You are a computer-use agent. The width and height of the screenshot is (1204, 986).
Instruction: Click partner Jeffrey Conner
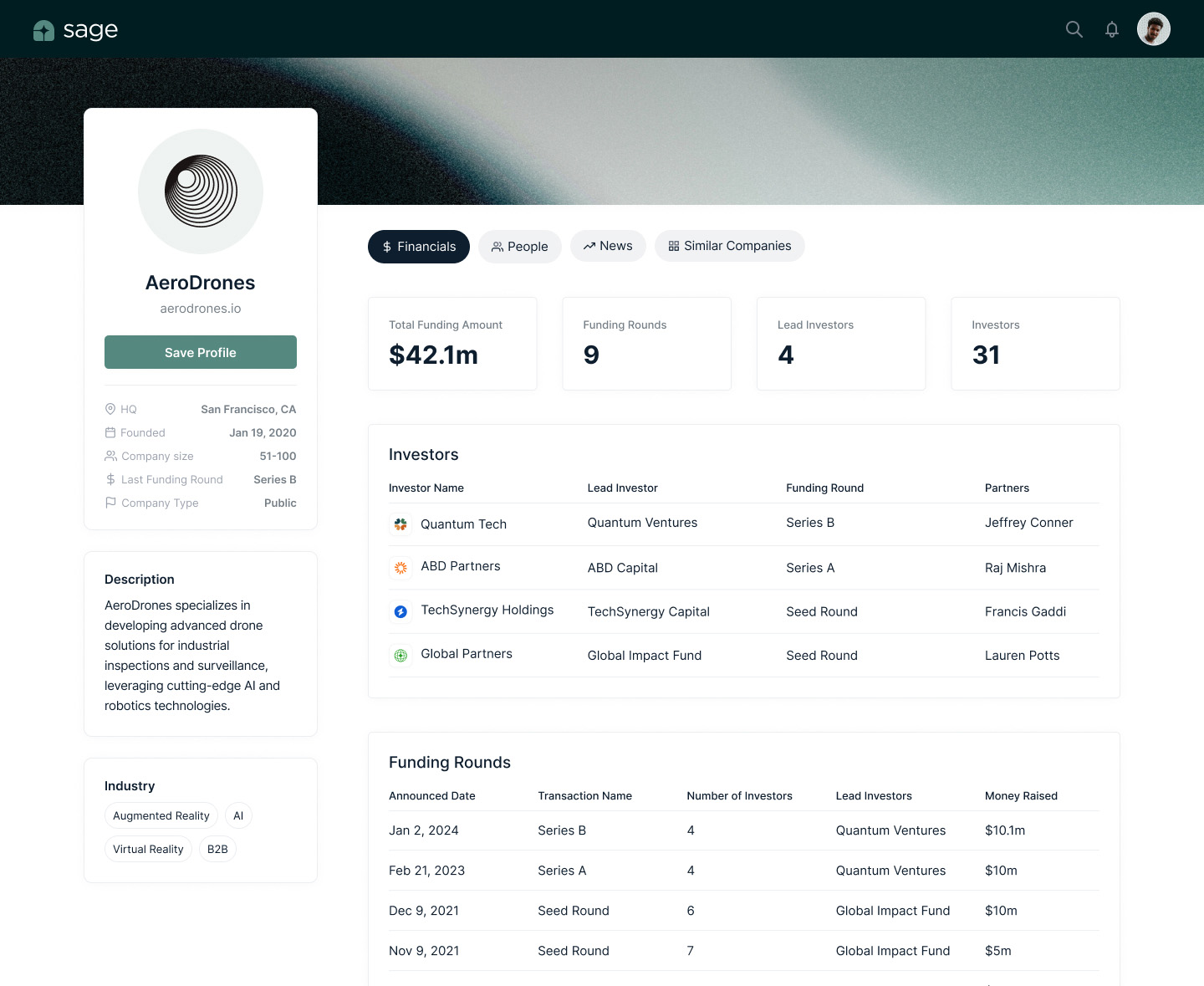coord(1029,523)
